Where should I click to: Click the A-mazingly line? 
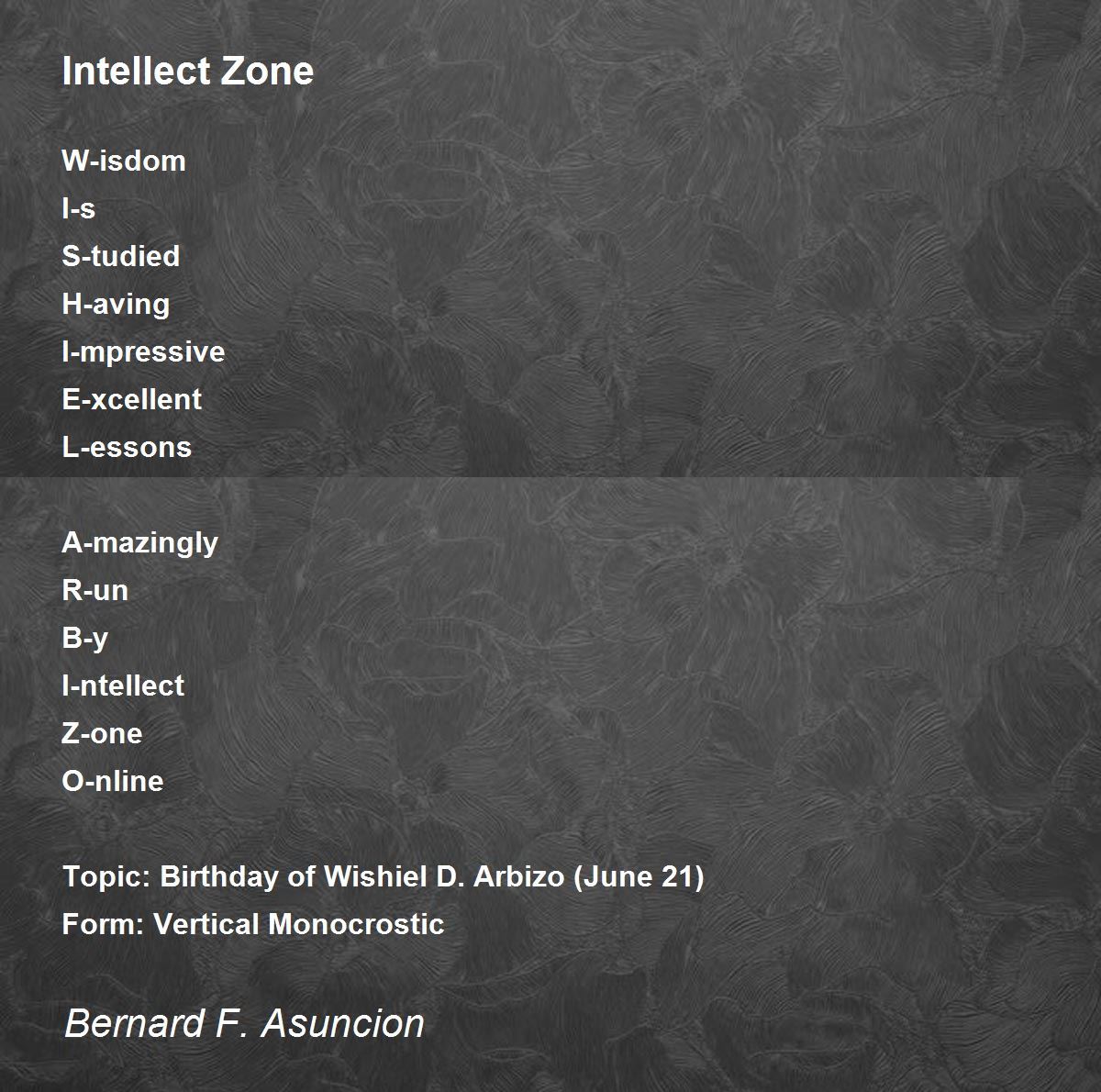pos(140,542)
